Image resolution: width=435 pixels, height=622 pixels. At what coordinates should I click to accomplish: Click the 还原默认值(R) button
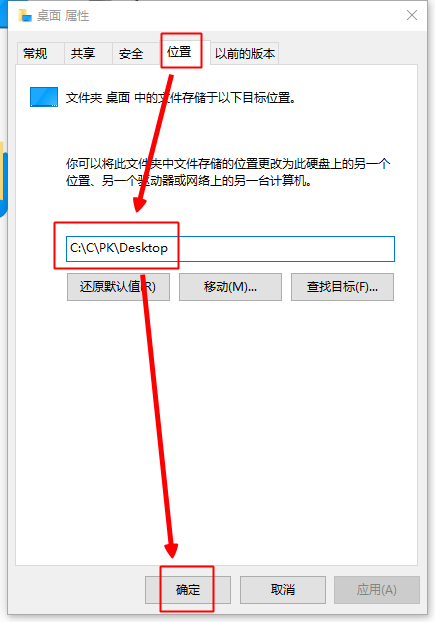pos(118,287)
